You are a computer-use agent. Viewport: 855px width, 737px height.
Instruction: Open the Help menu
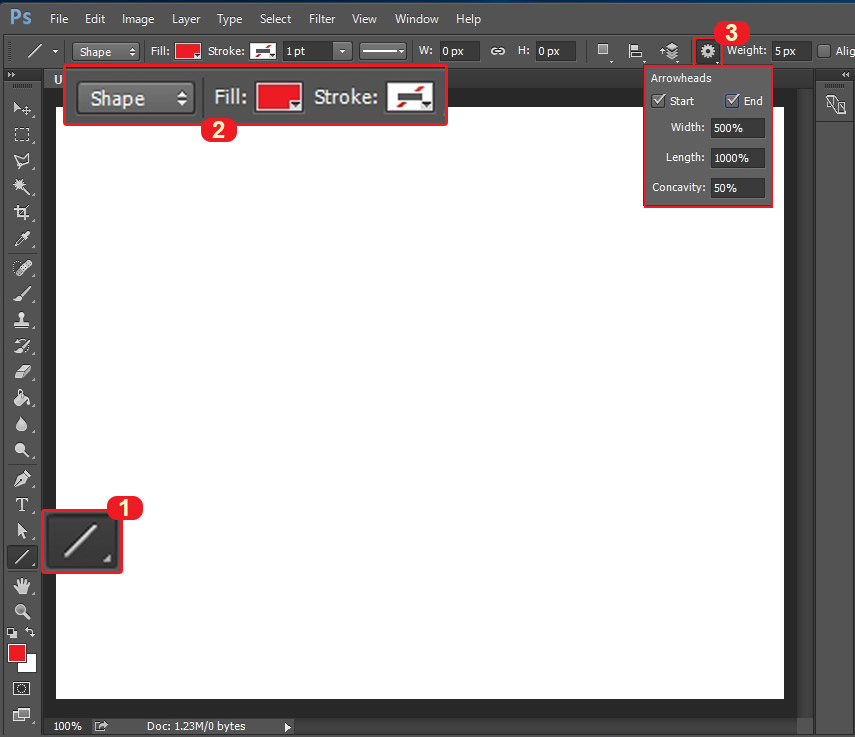[468, 19]
